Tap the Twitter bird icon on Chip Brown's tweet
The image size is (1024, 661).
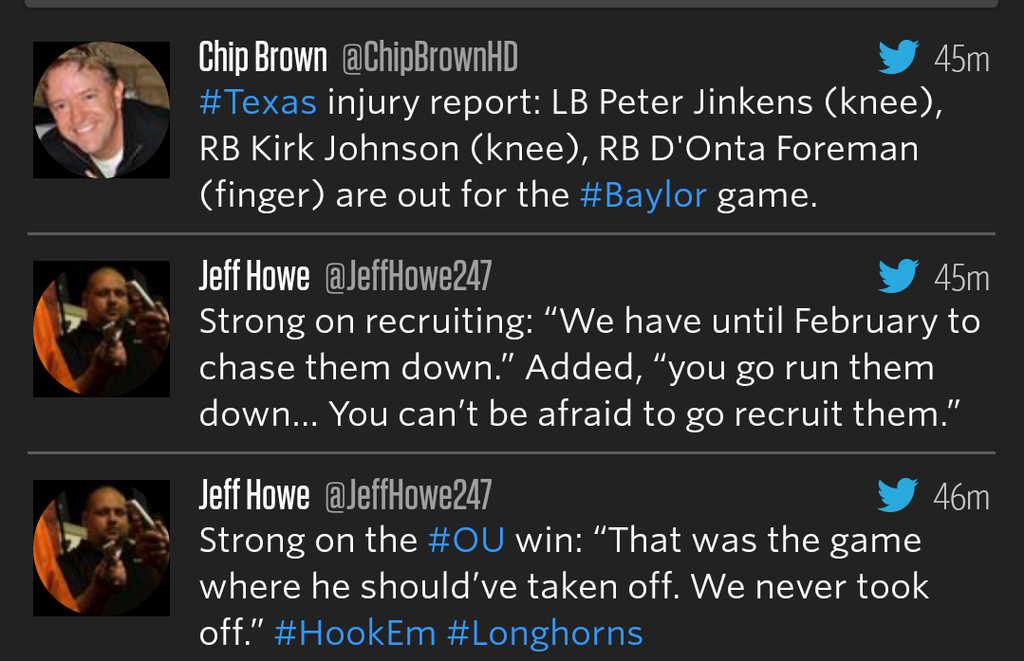[x=898, y=58]
